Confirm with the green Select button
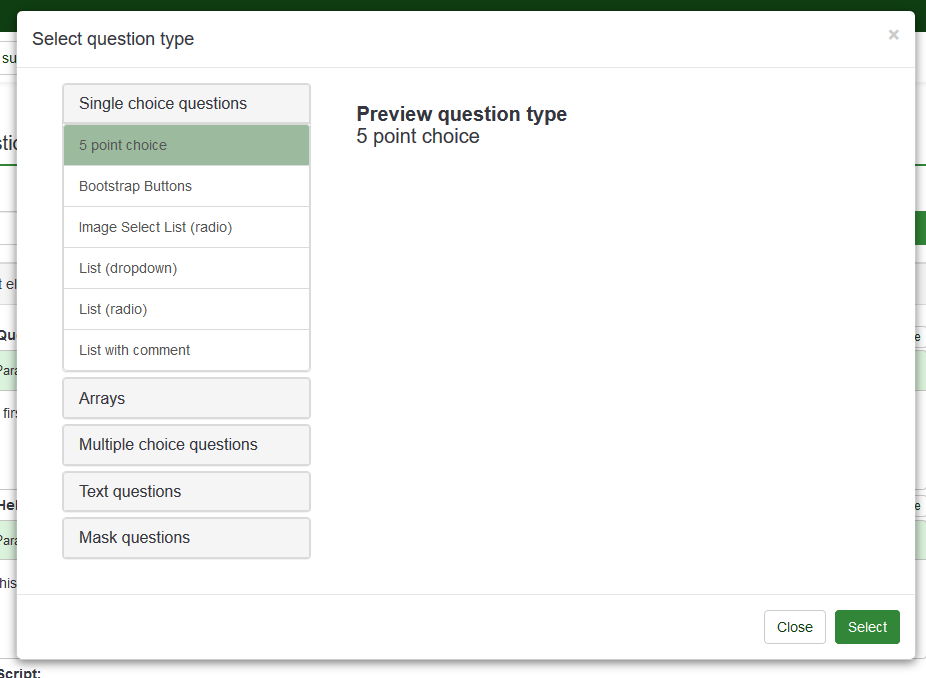This screenshot has height=678, width=926. click(867, 627)
